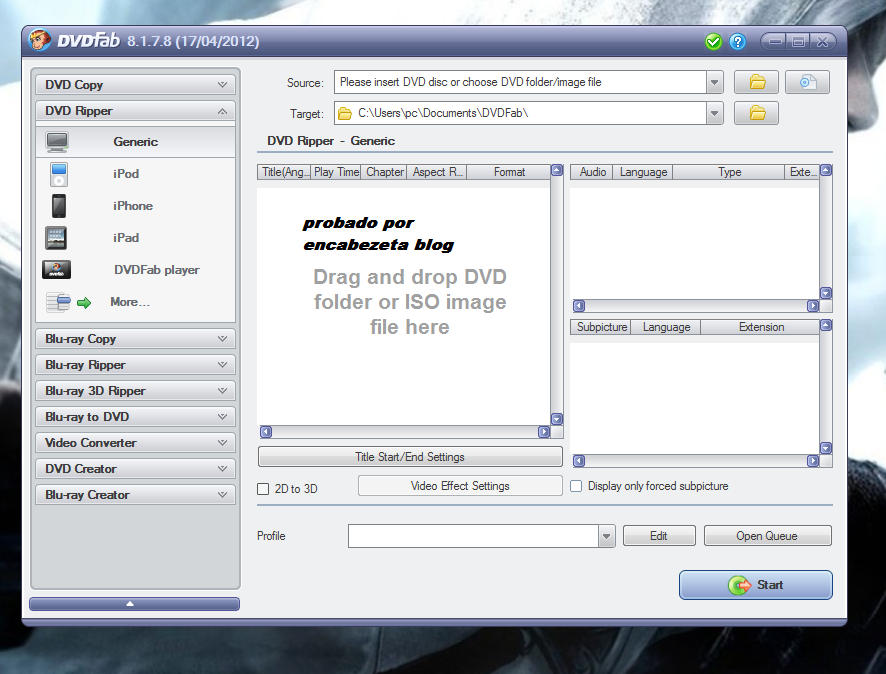Image resolution: width=886 pixels, height=674 pixels.
Task: Select the iPod device icon
Action: coord(59,174)
